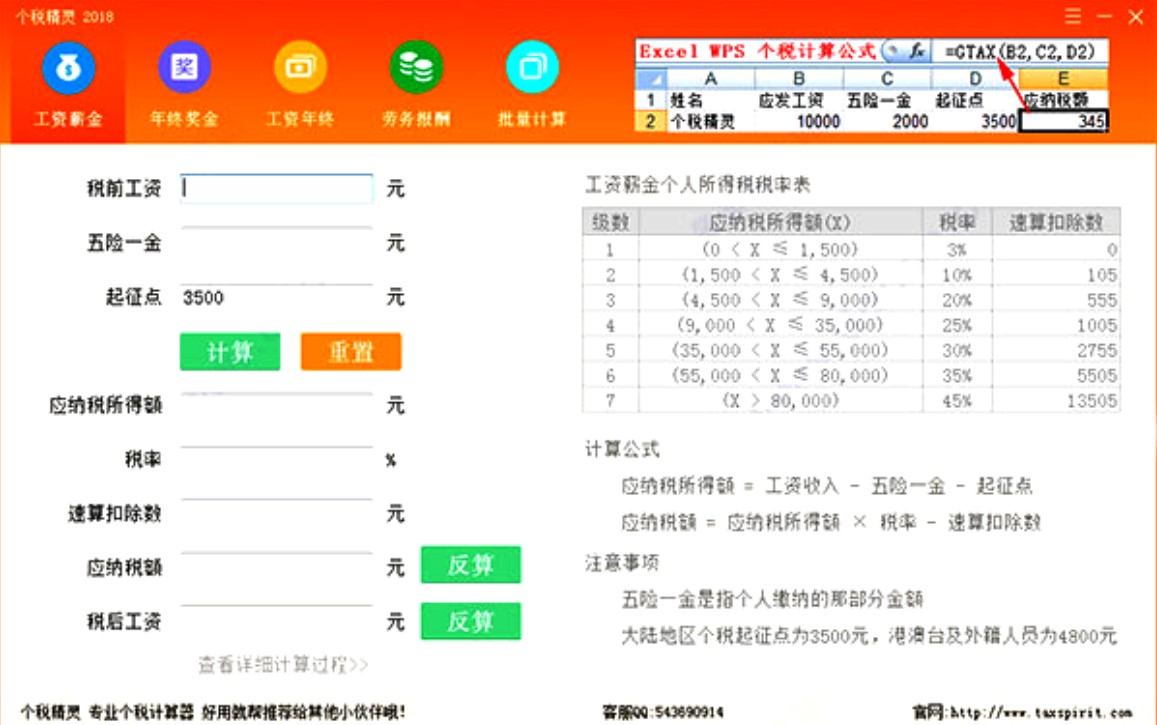Select the 30% rate cell in tax table

click(x=957, y=350)
